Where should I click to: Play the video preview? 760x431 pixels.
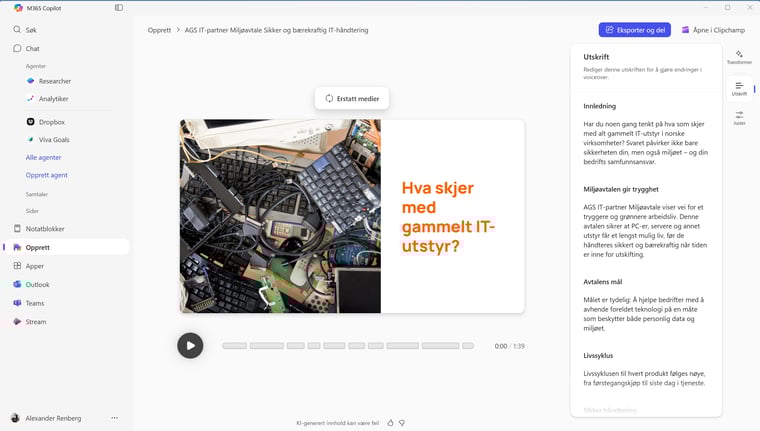[190, 346]
